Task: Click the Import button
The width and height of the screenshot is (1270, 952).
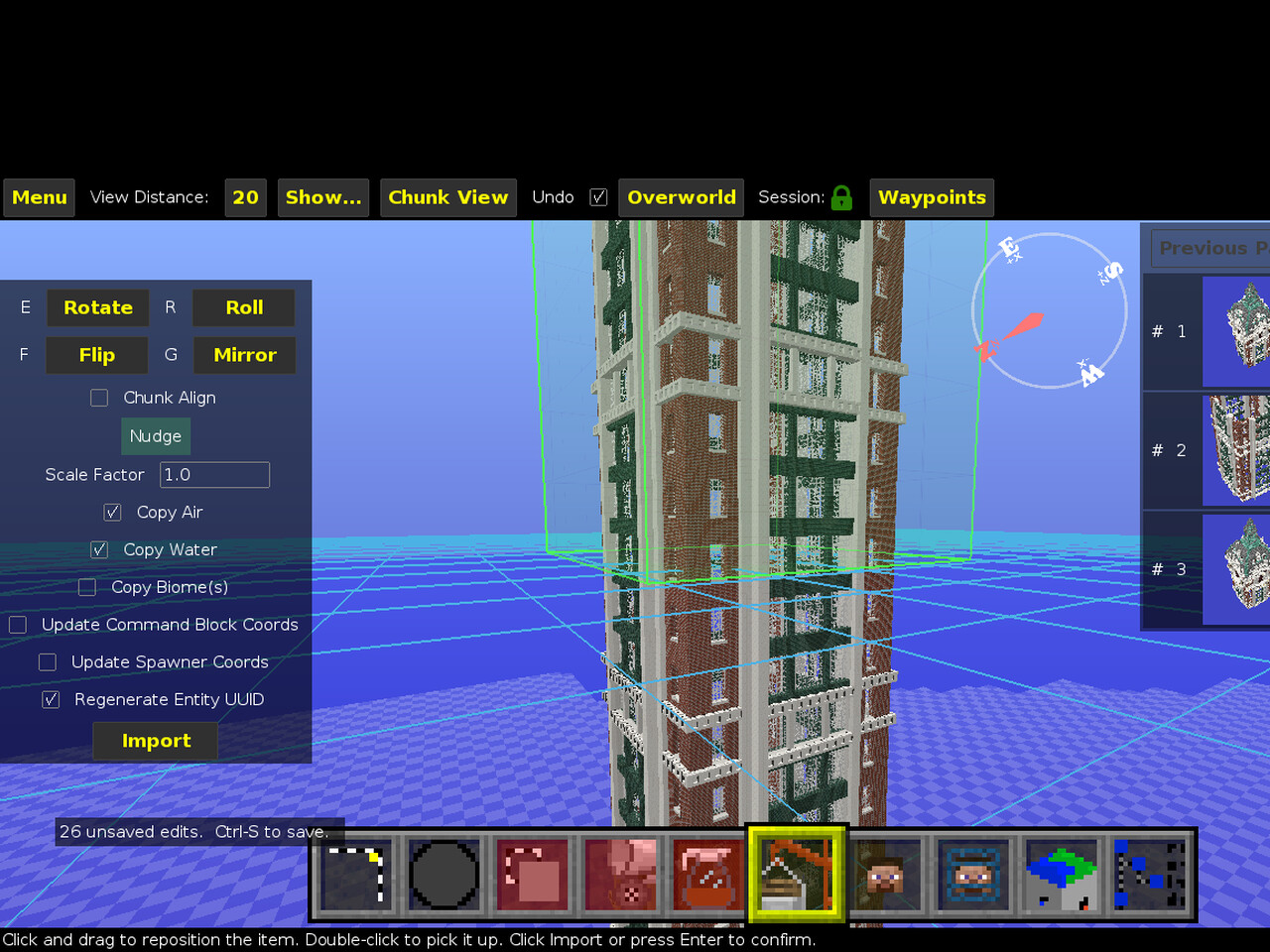Action: pos(155,741)
